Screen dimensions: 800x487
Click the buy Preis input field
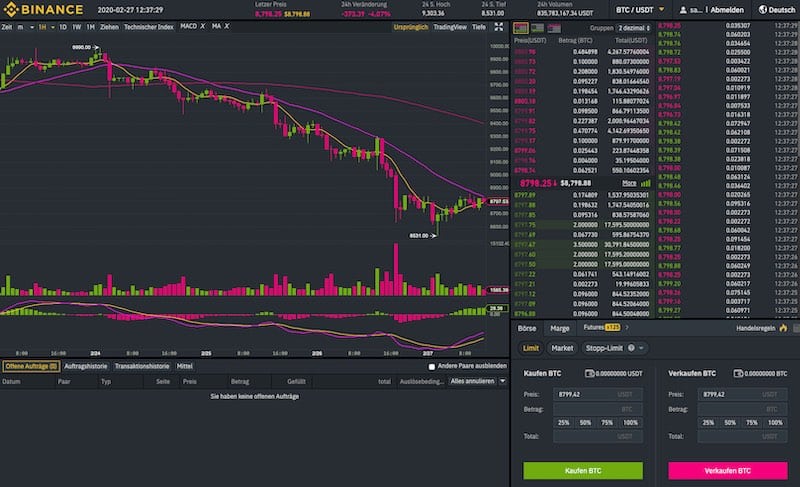pos(598,394)
